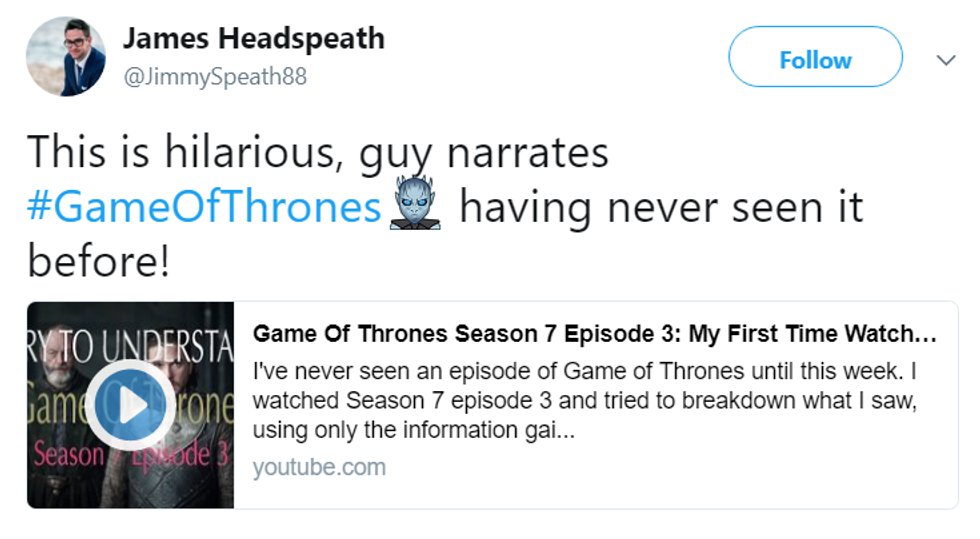Open the #GameOfThrones hashtag
980x539 pixels.
204,208
